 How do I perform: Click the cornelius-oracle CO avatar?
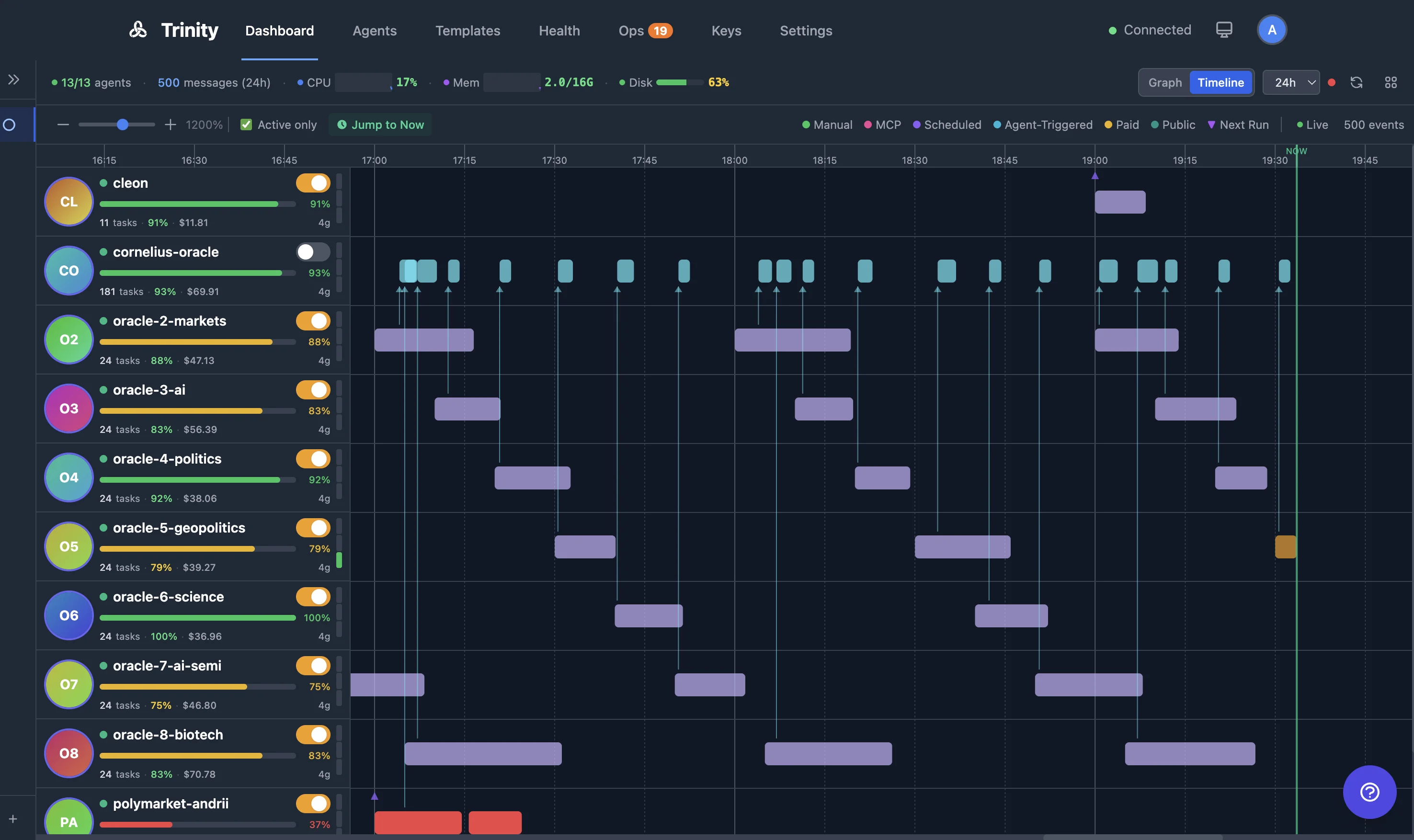pos(68,271)
